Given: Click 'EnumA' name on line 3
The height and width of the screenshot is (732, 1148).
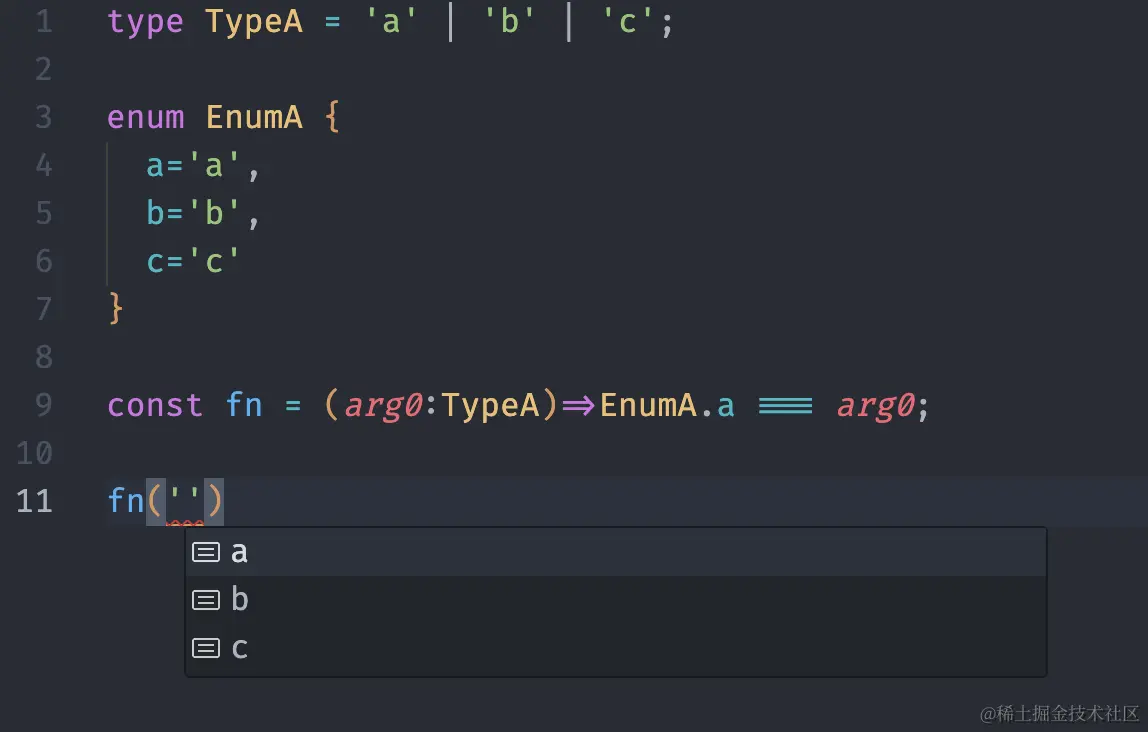Looking at the screenshot, I should coord(254,117).
